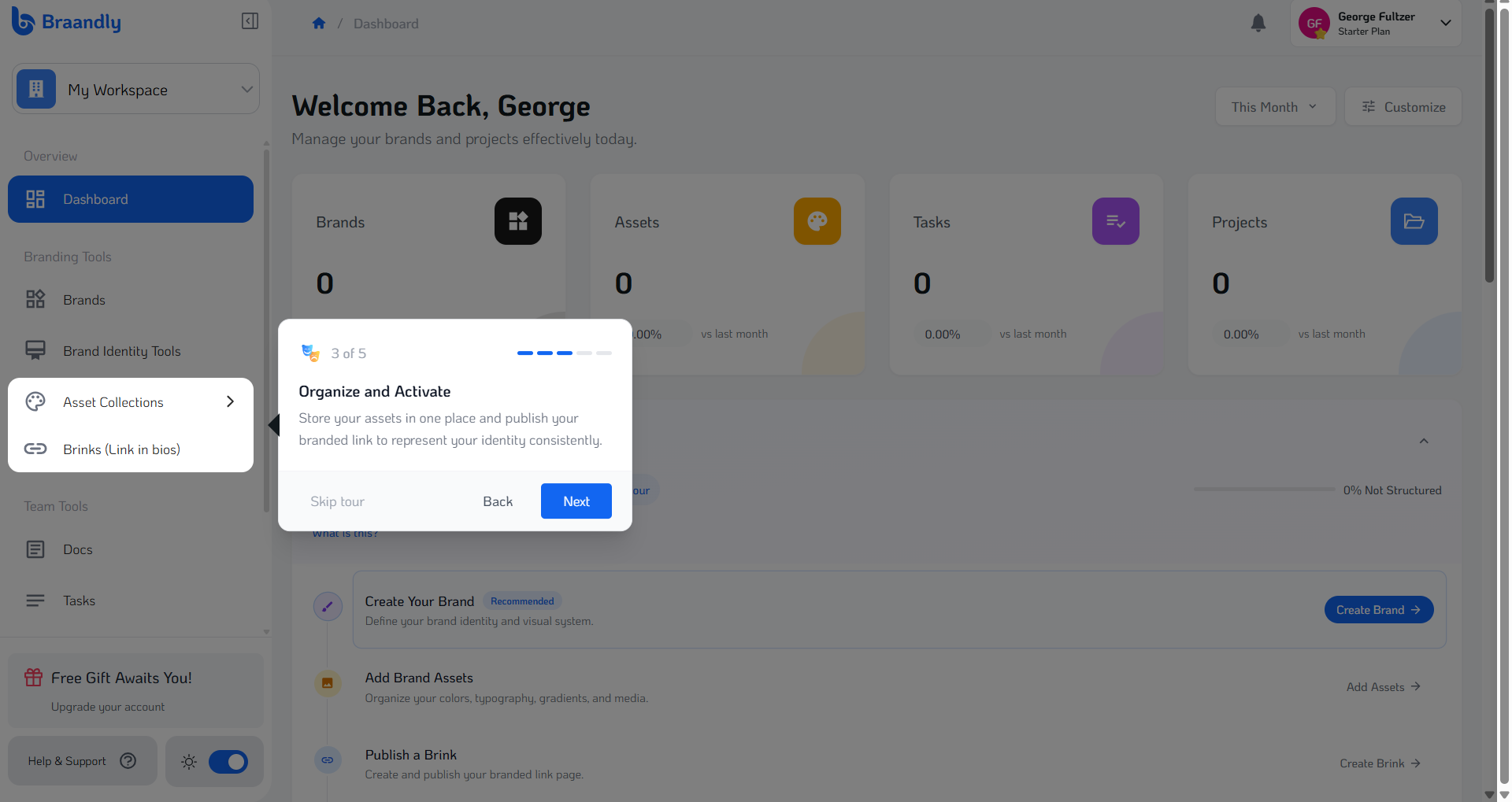Click the Add Assets link
Image resolution: width=1512 pixels, height=802 pixels.
tap(1384, 687)
